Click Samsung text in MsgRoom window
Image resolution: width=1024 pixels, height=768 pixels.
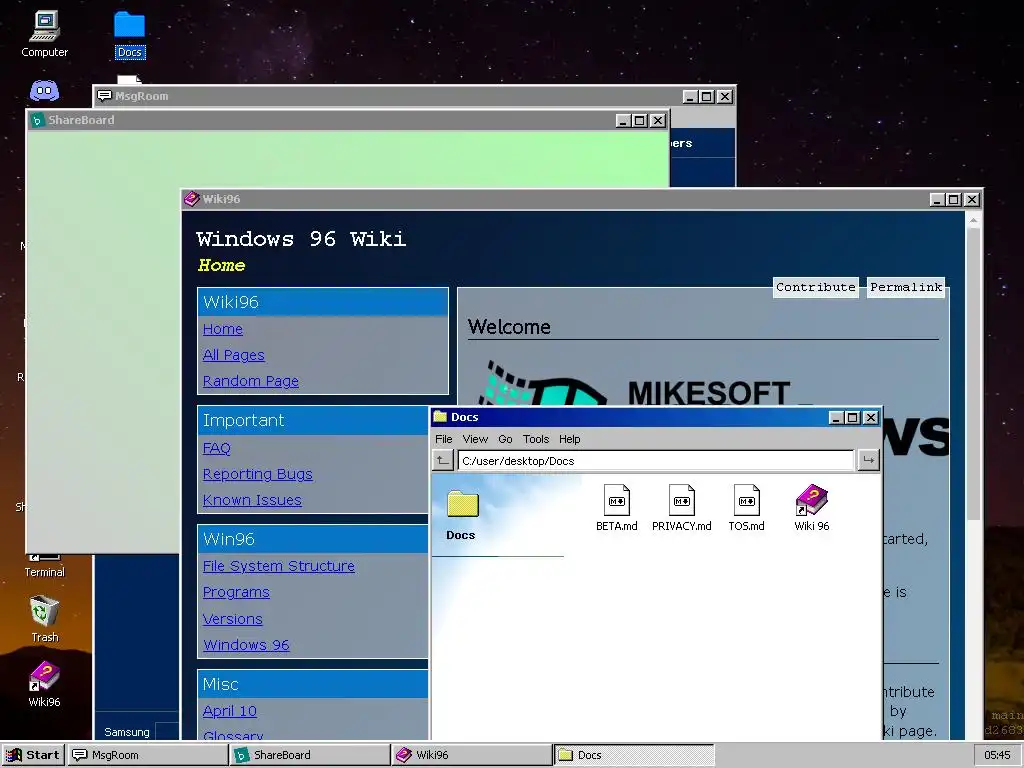pos(127,732)
